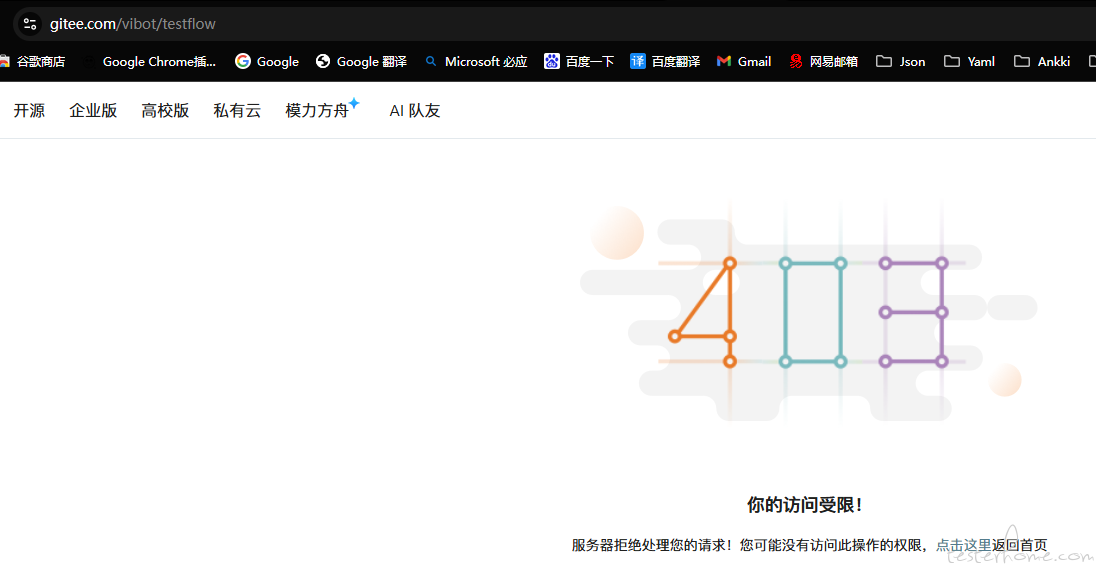Open the 百度一下 bookmark
The height and width of the screenshot is (578, 1096).
(x=579, y=62)
